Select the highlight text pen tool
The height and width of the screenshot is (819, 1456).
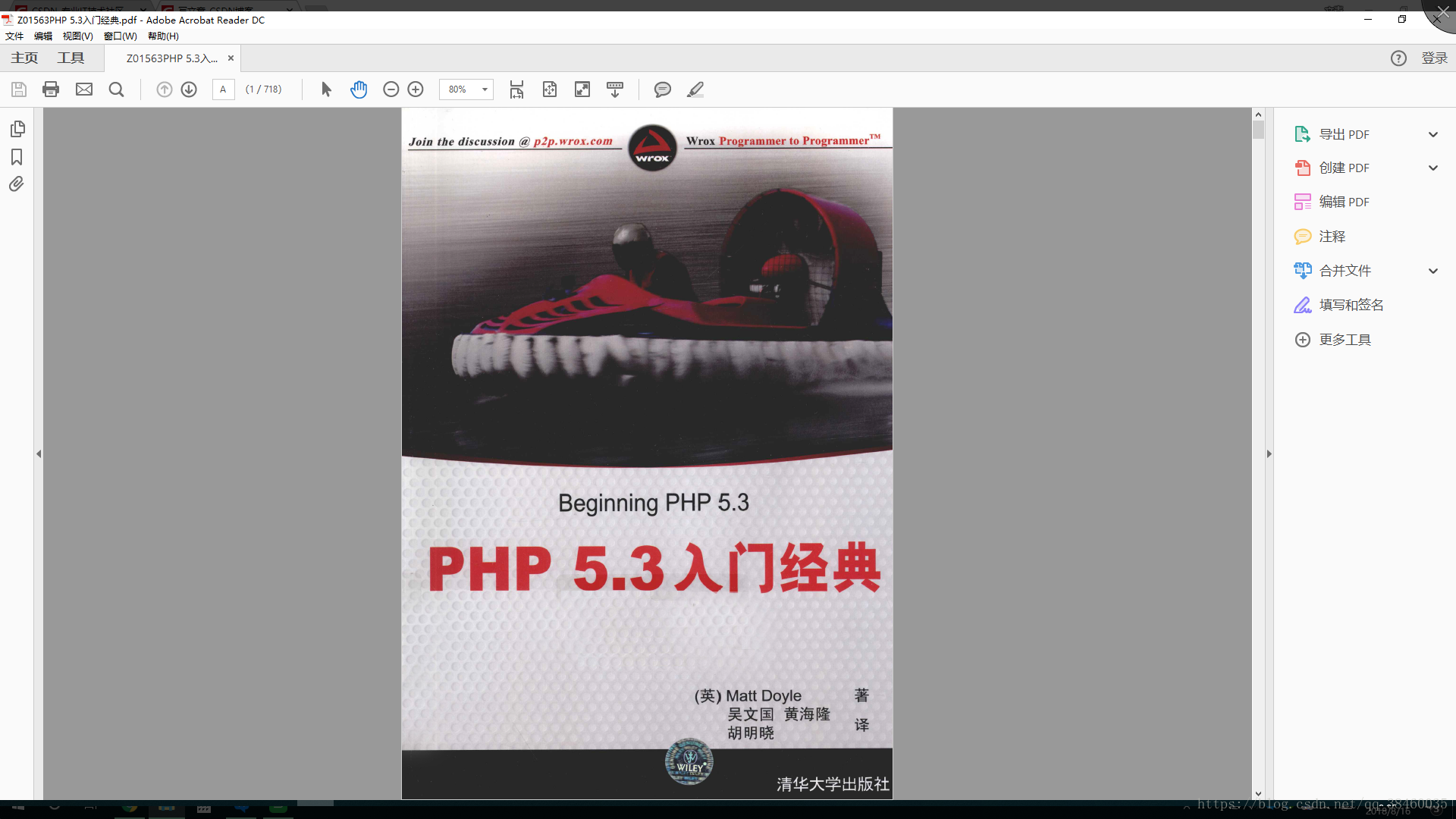pos(695,89)
